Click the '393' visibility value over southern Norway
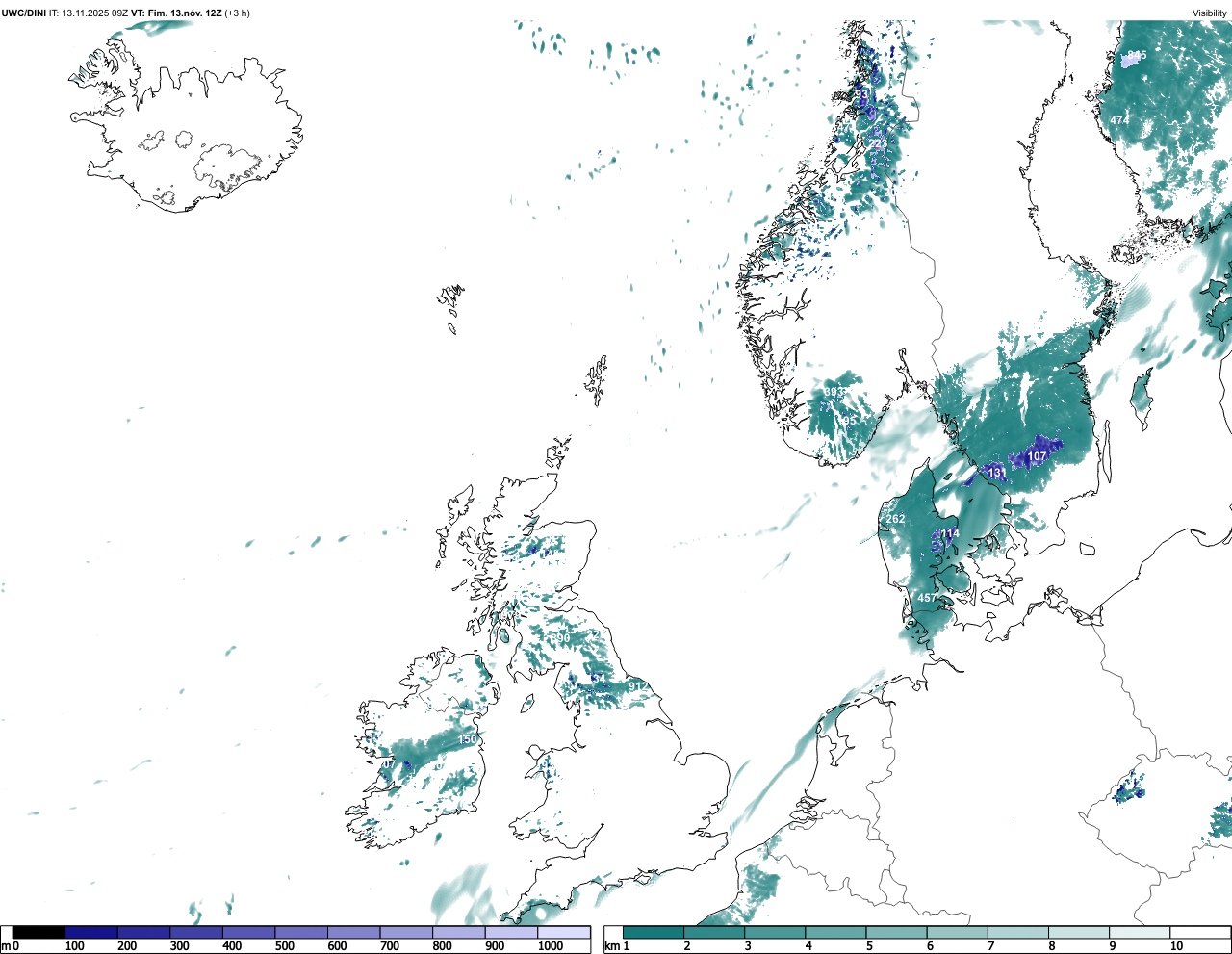The height and width of the screenshot is (954, 1232). (834, 392)
